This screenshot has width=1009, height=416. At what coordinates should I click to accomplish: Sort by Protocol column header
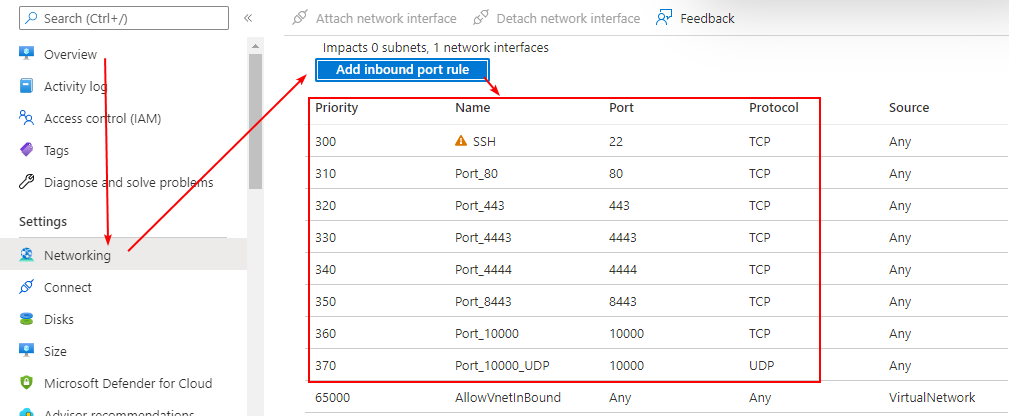pos(773,108)
